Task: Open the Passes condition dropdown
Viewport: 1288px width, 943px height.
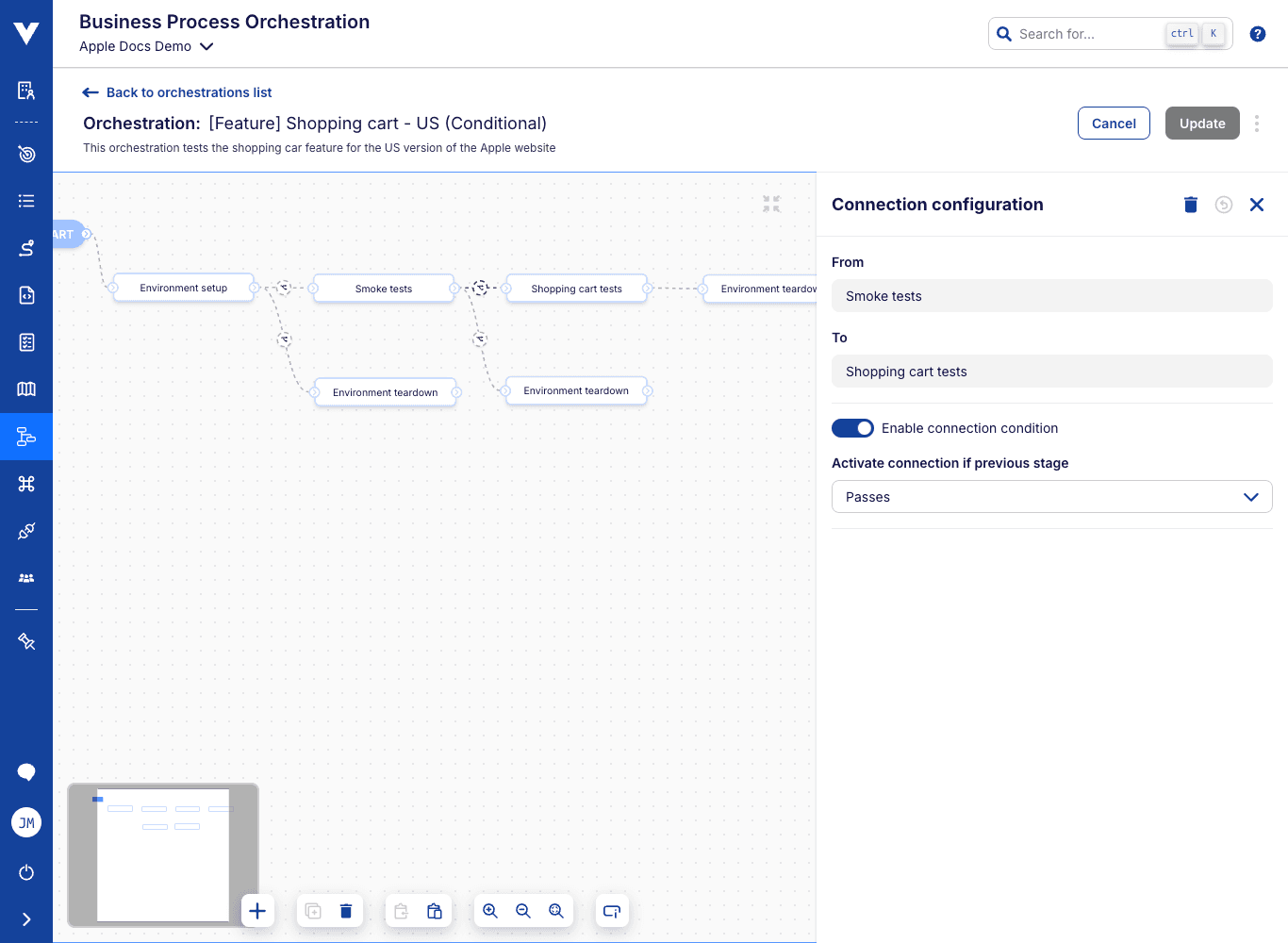Action: click(x=1051, y=497)
